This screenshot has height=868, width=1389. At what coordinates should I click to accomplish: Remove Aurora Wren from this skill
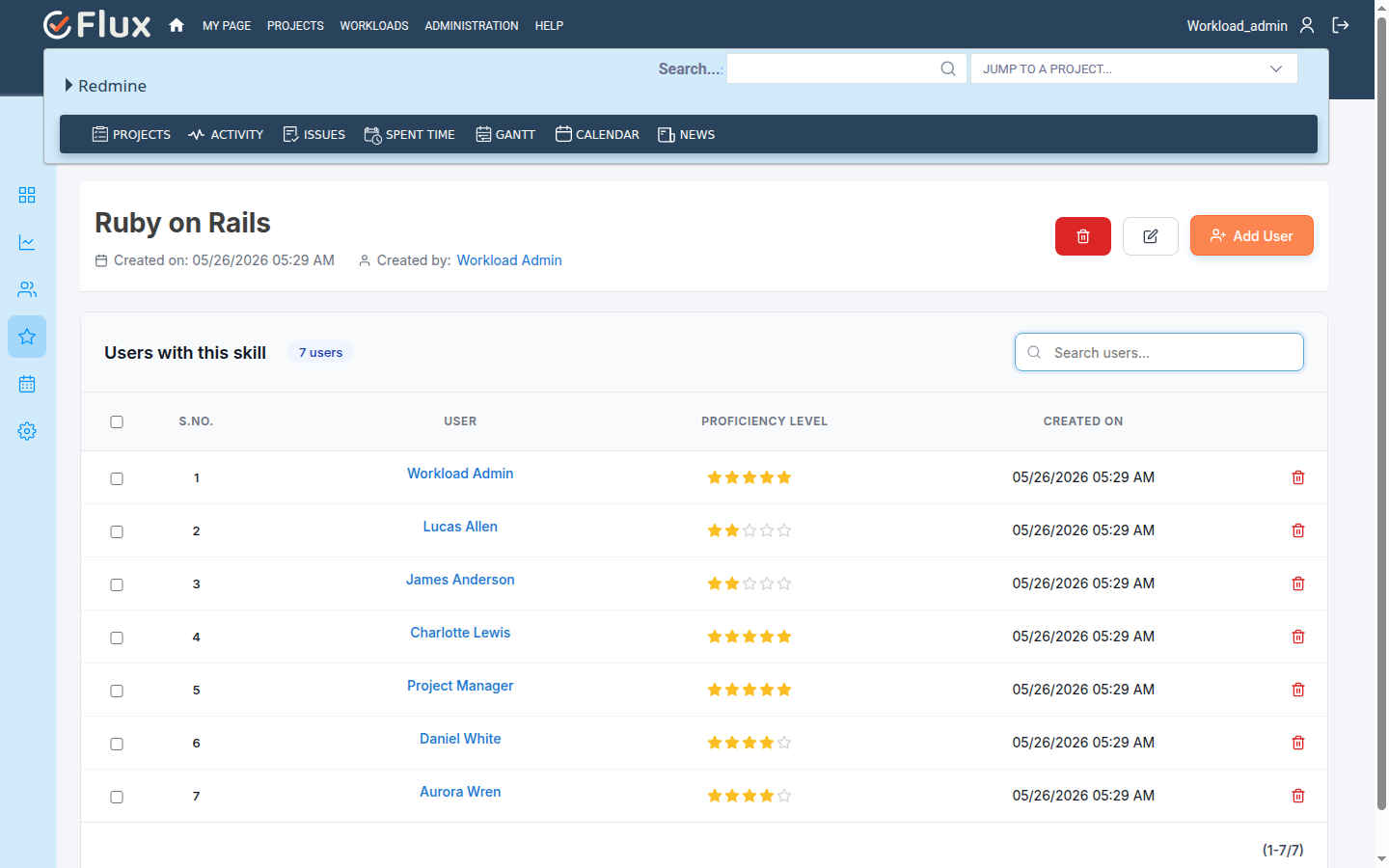(x=1298, y=796)
